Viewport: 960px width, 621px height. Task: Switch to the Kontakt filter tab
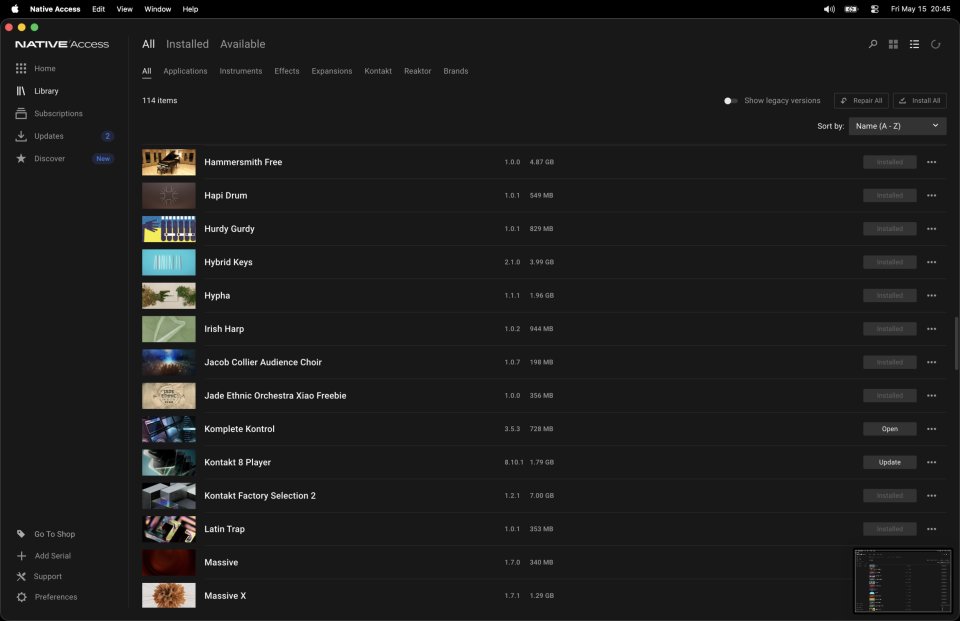pyautogui.click(x=378, y=71)
